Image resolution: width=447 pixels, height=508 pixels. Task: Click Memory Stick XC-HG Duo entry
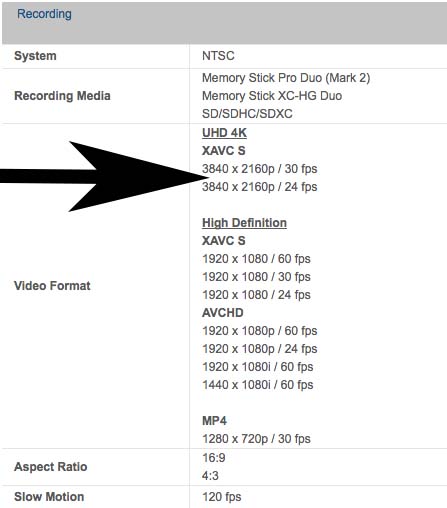click(x=272, y=96)
